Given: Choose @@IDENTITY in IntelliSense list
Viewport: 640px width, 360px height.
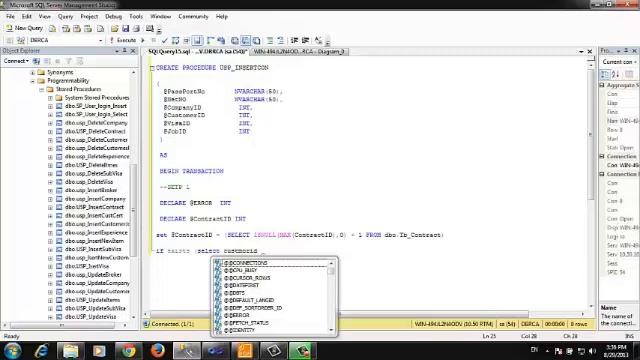Looking at the screenshot, I should (x=239, y=330).
